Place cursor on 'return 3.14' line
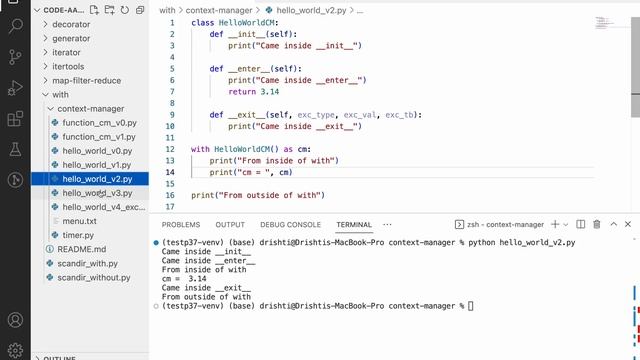Screen dimensions: 640x360 pos(253,92)
